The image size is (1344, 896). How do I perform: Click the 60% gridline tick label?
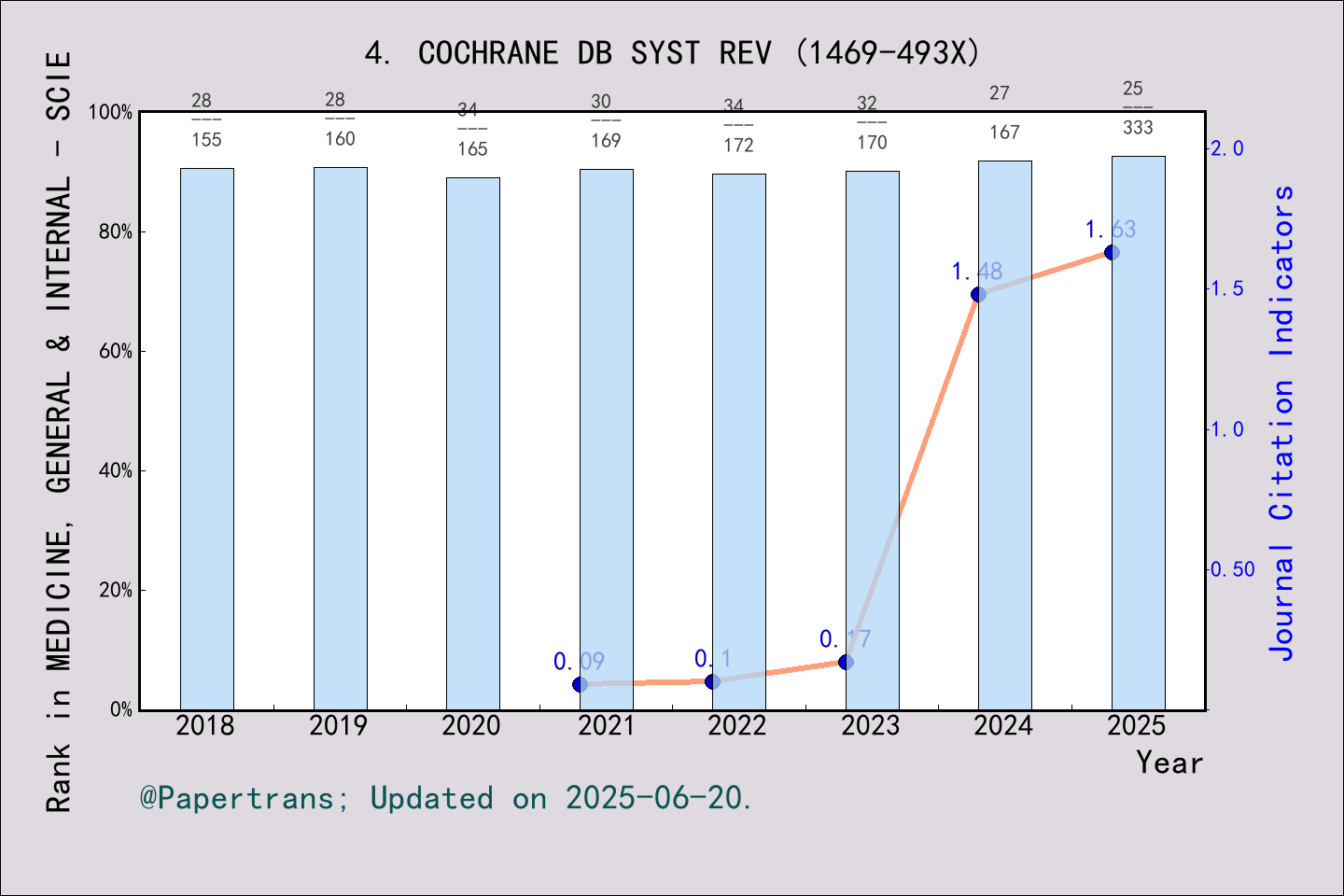click(116, 351)
